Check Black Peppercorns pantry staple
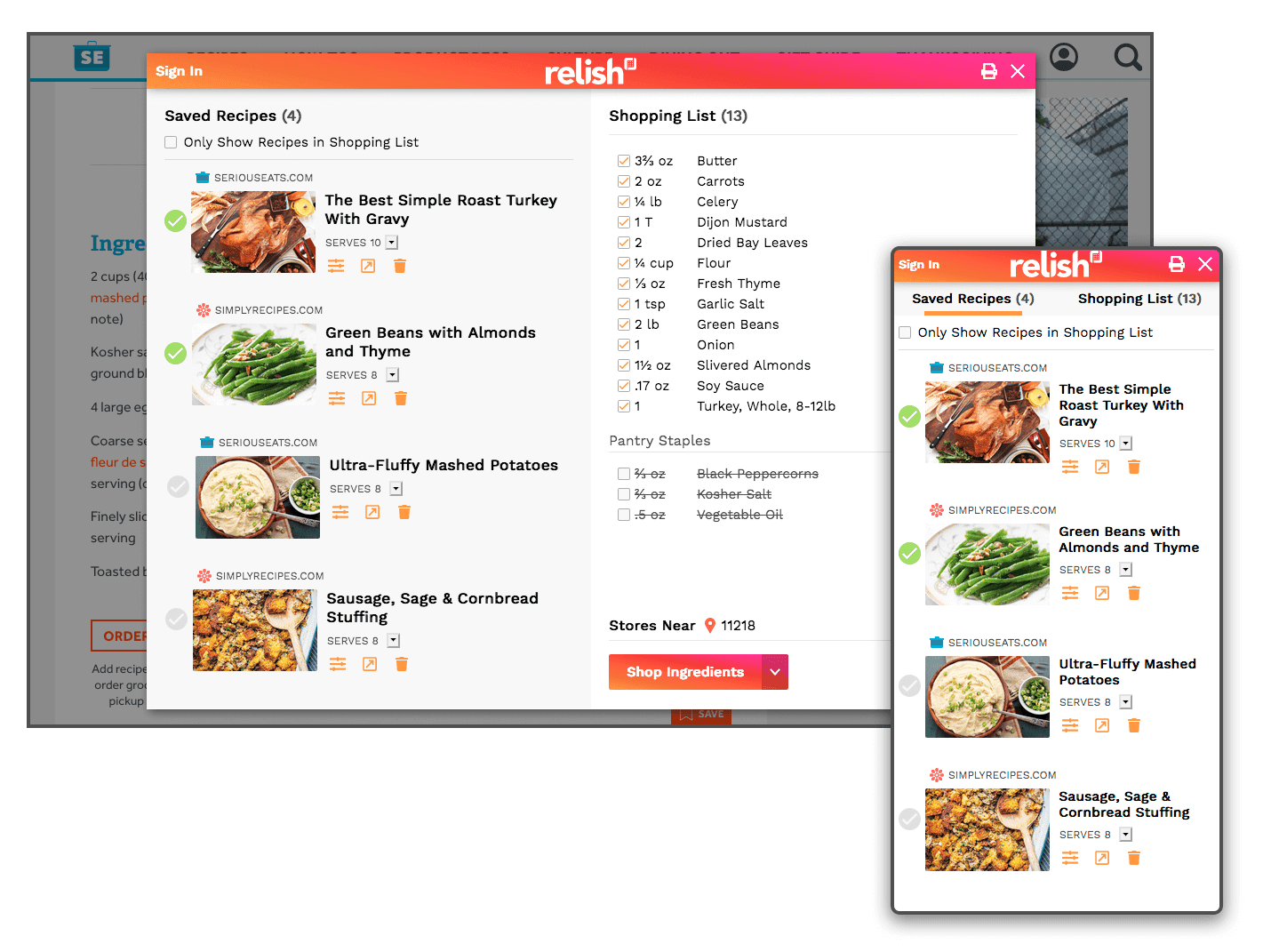The image size is (1263, 952). click(624, 474)
